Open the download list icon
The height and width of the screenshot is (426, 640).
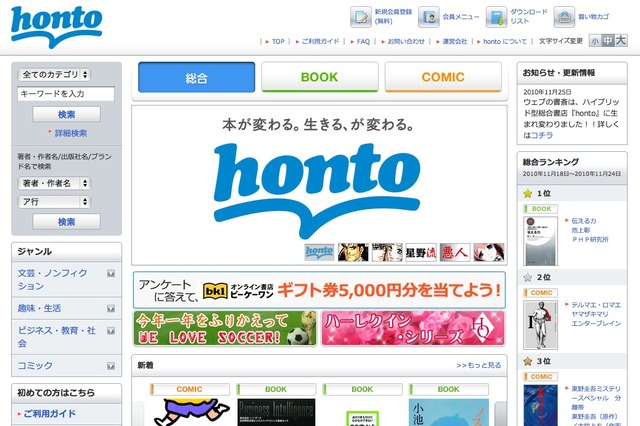coord(496,17)
